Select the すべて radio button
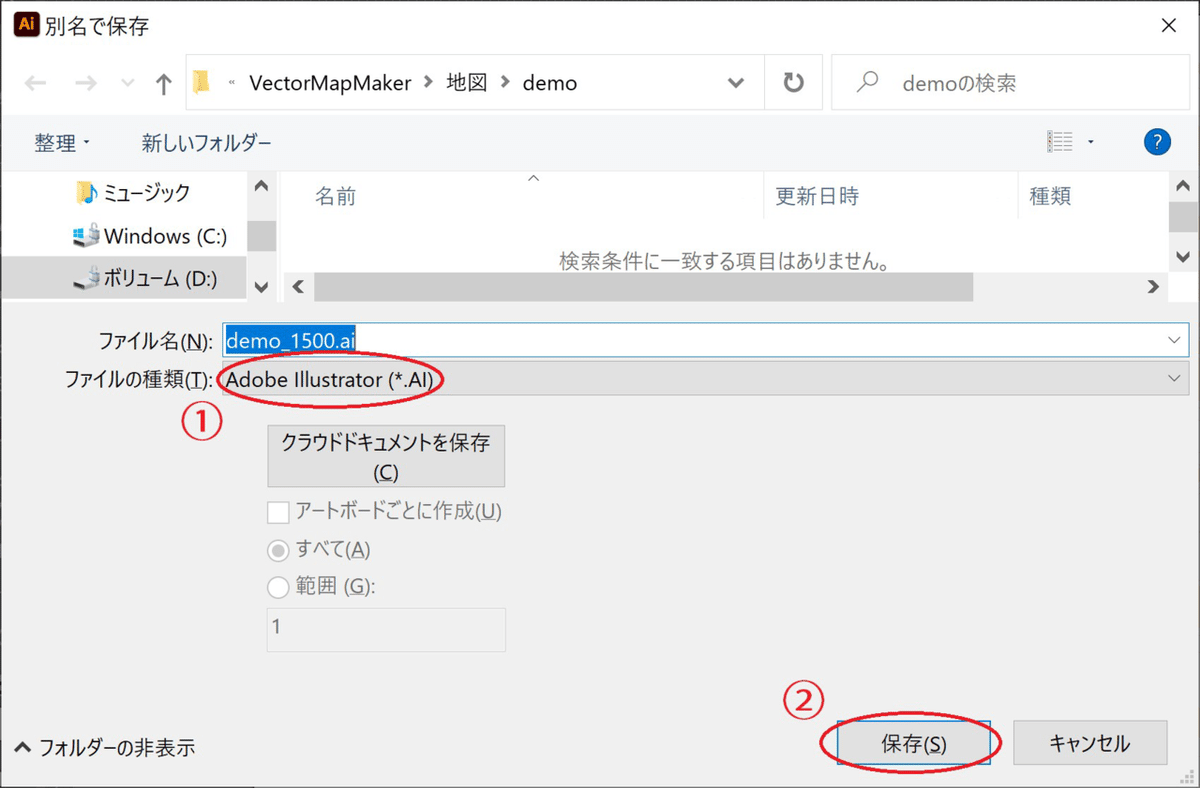The width and height of the screenshot is (1200, 788). point(278,549)
